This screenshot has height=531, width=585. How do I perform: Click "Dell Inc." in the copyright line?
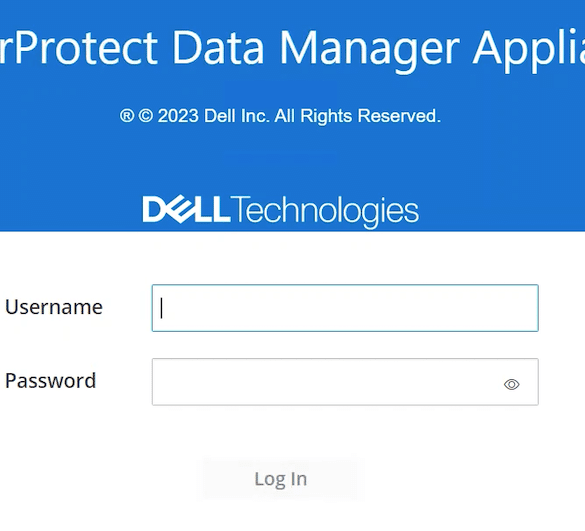pyautogui.click(x=237, y=116)
